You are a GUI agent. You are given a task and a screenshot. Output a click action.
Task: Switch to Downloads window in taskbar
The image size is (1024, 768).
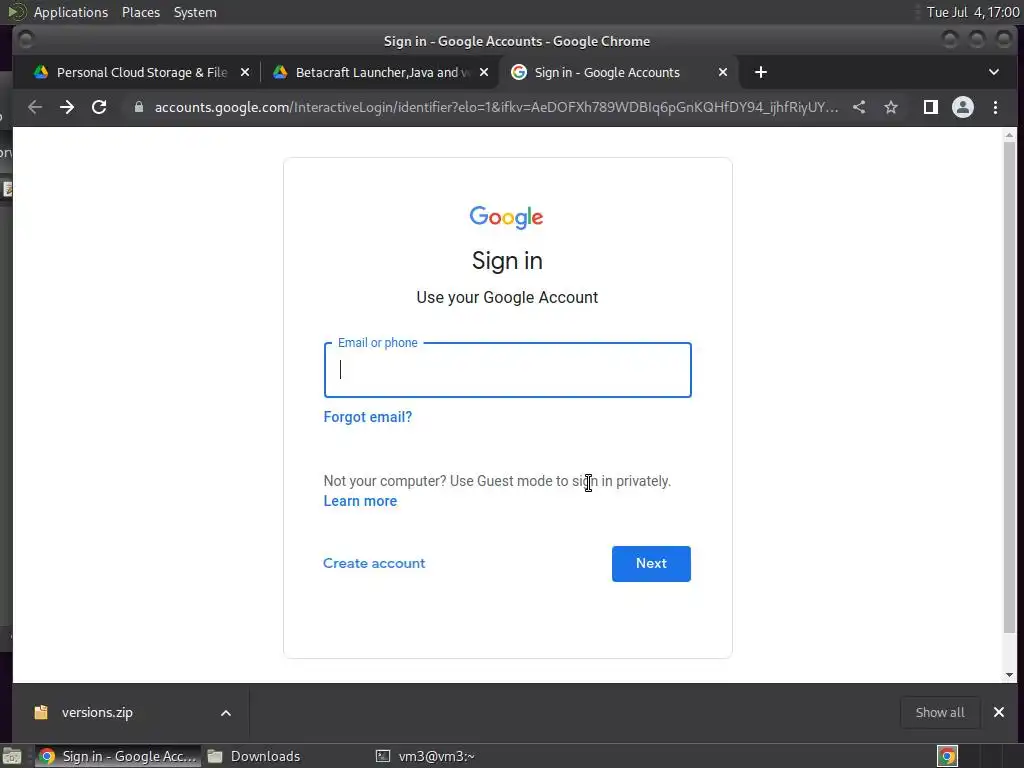coord(253,756)
